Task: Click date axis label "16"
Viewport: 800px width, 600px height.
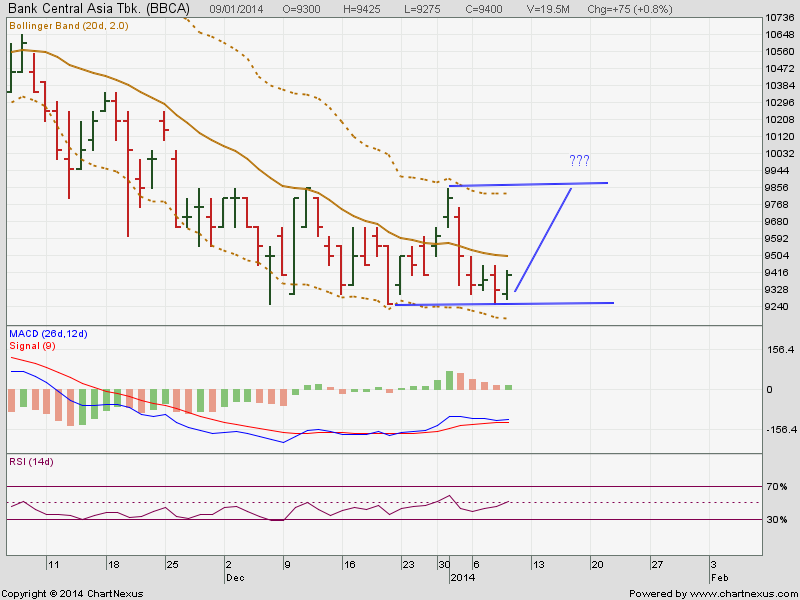Action: coord(350,565)
